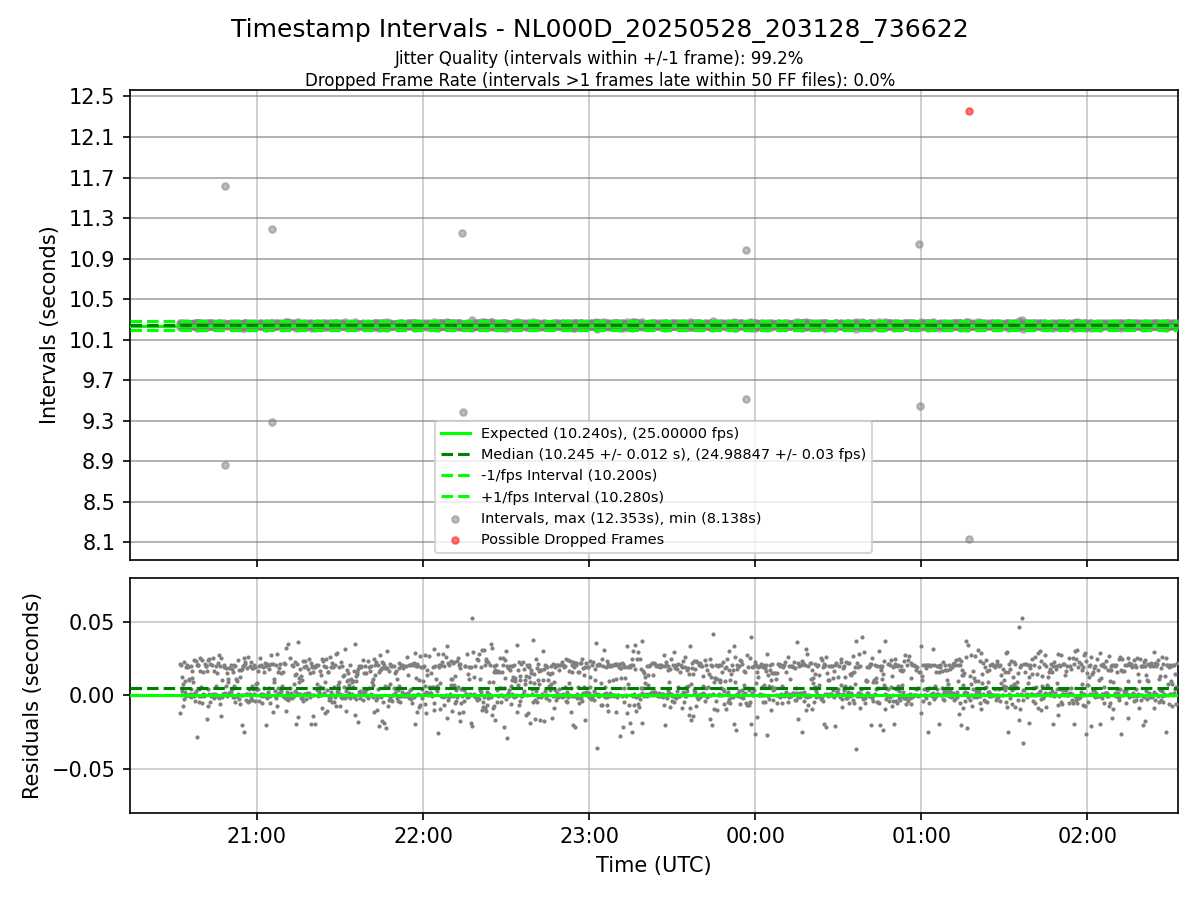Click the 8.1 y-axis tick label
The image size is (1200, 900).
[100, 543]
